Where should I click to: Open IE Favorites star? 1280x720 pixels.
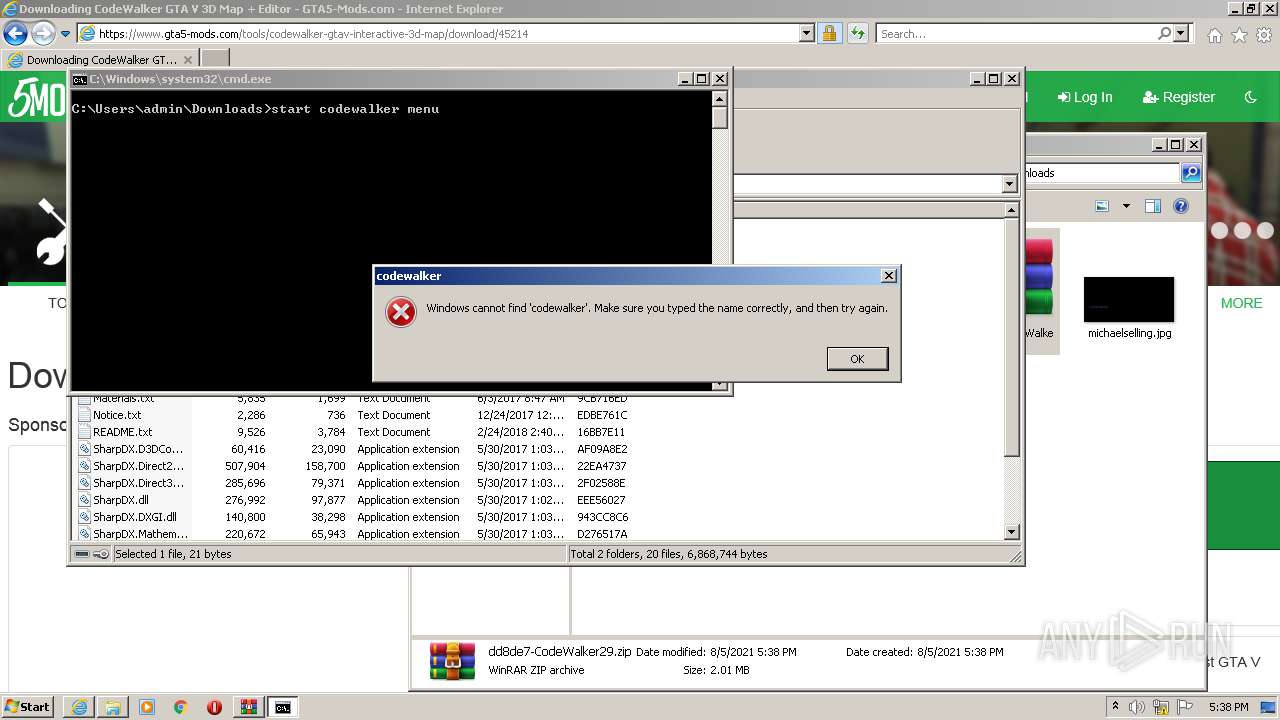1239,35
